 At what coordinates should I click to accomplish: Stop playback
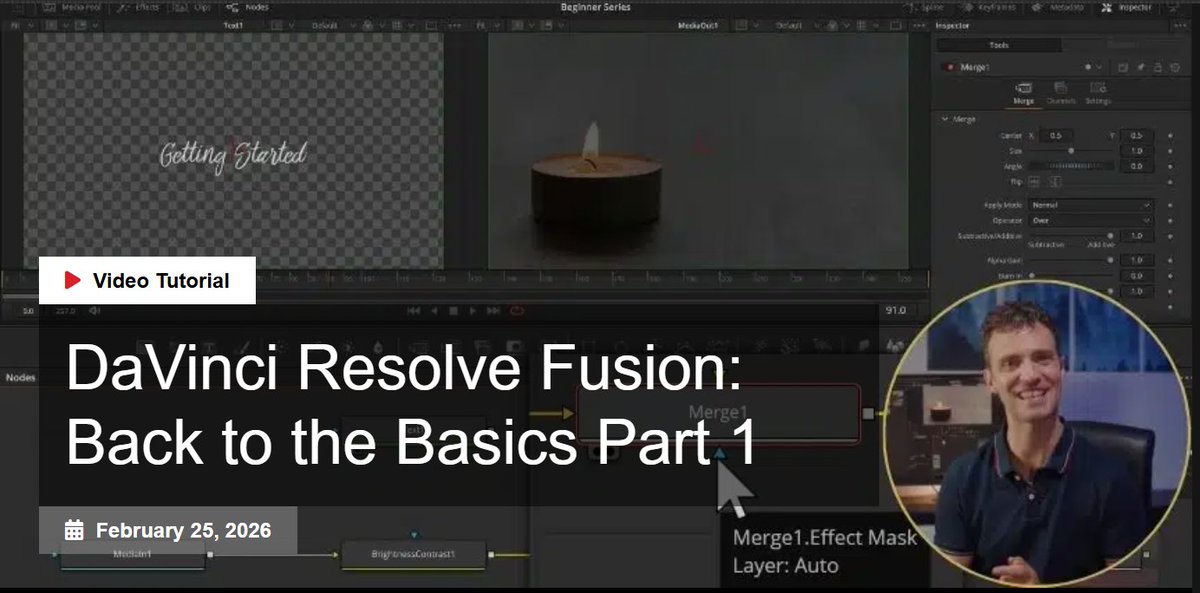point(453,311)
